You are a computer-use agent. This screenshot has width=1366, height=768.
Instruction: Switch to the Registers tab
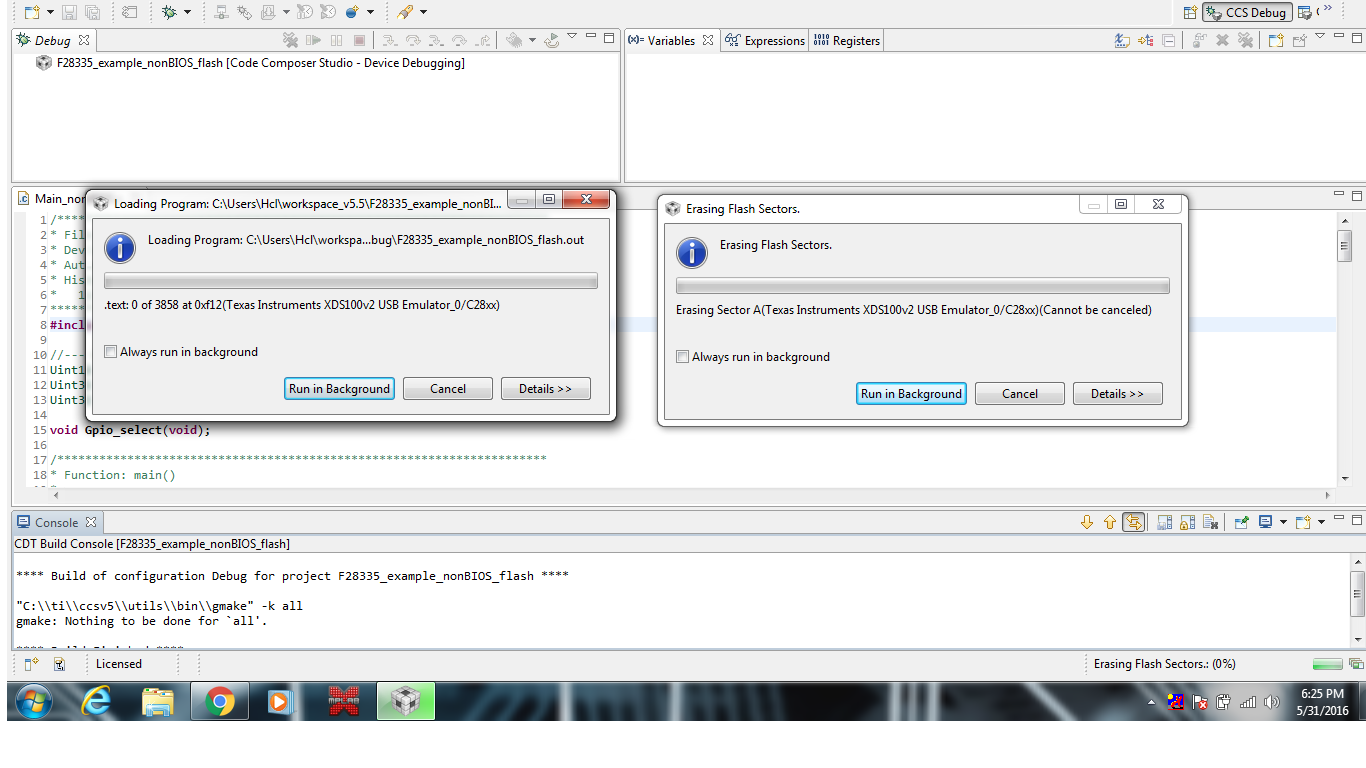point(846,41)
